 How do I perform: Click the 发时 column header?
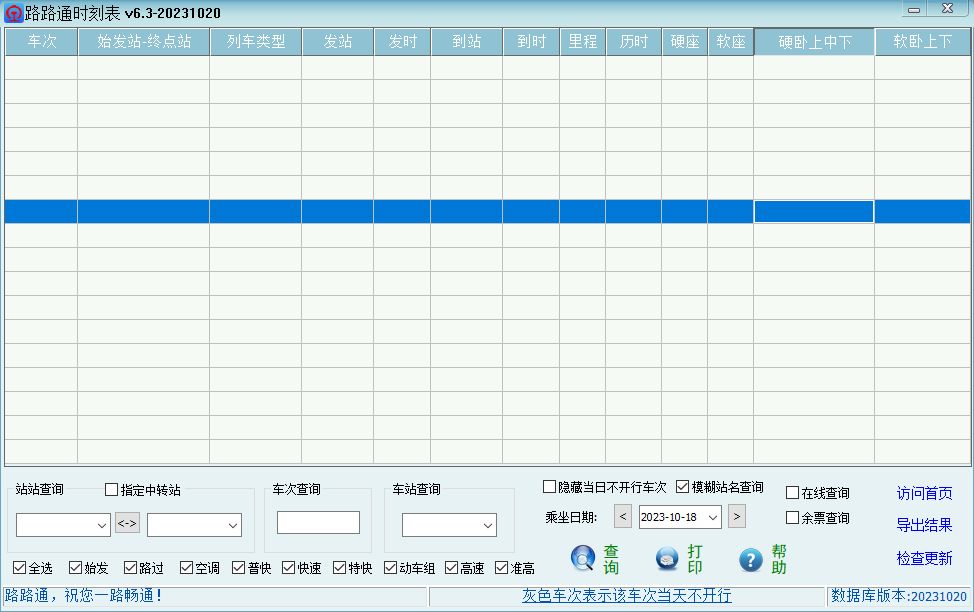tap(402, 42)
